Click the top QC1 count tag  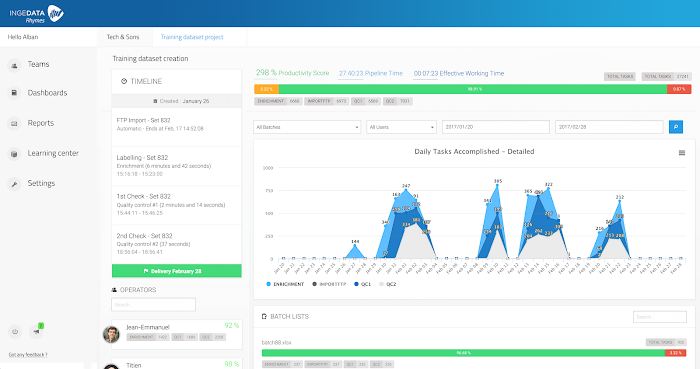click(366, 101)
